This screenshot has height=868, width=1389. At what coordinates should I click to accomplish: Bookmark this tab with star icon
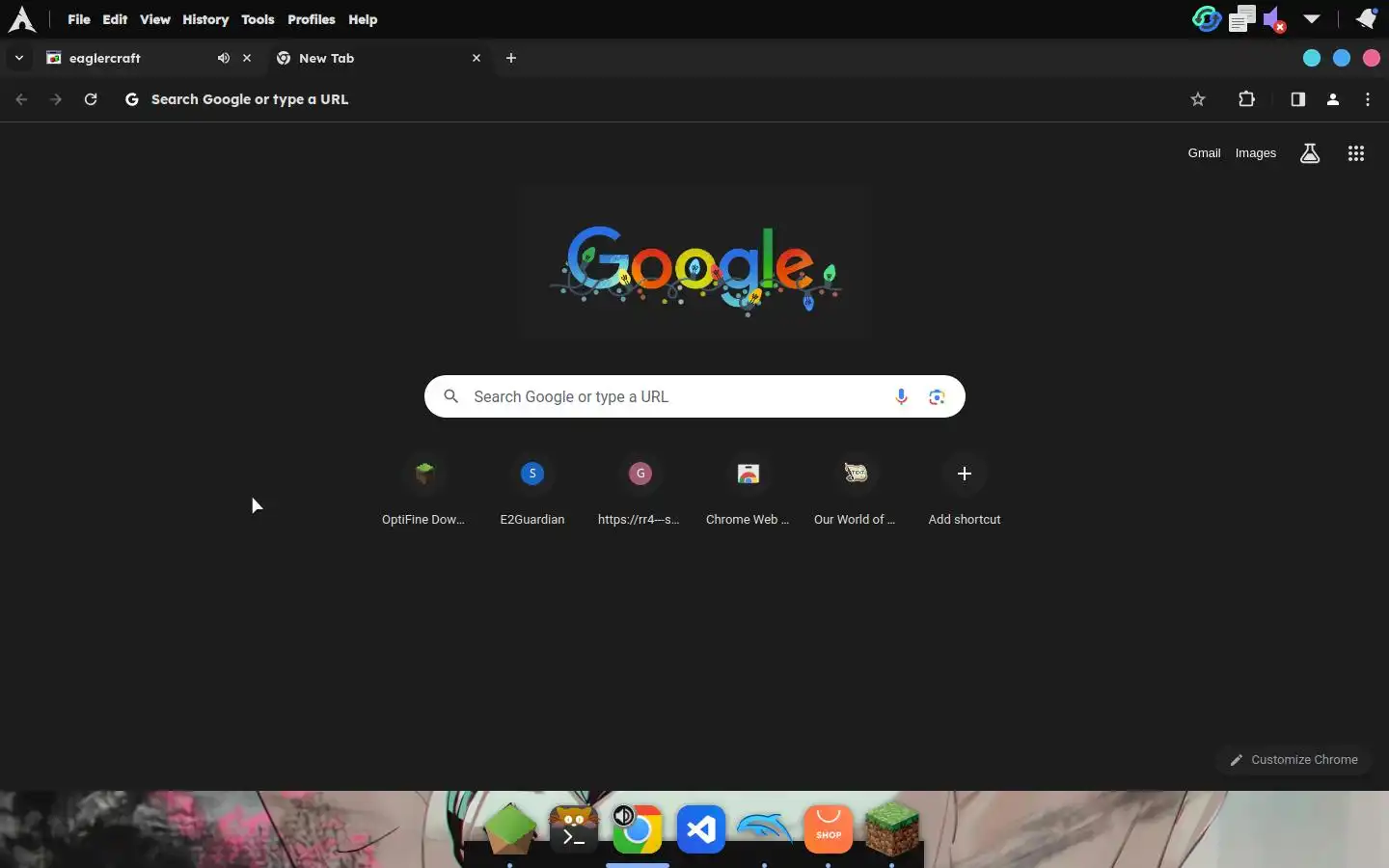(x=1198, y=99)
